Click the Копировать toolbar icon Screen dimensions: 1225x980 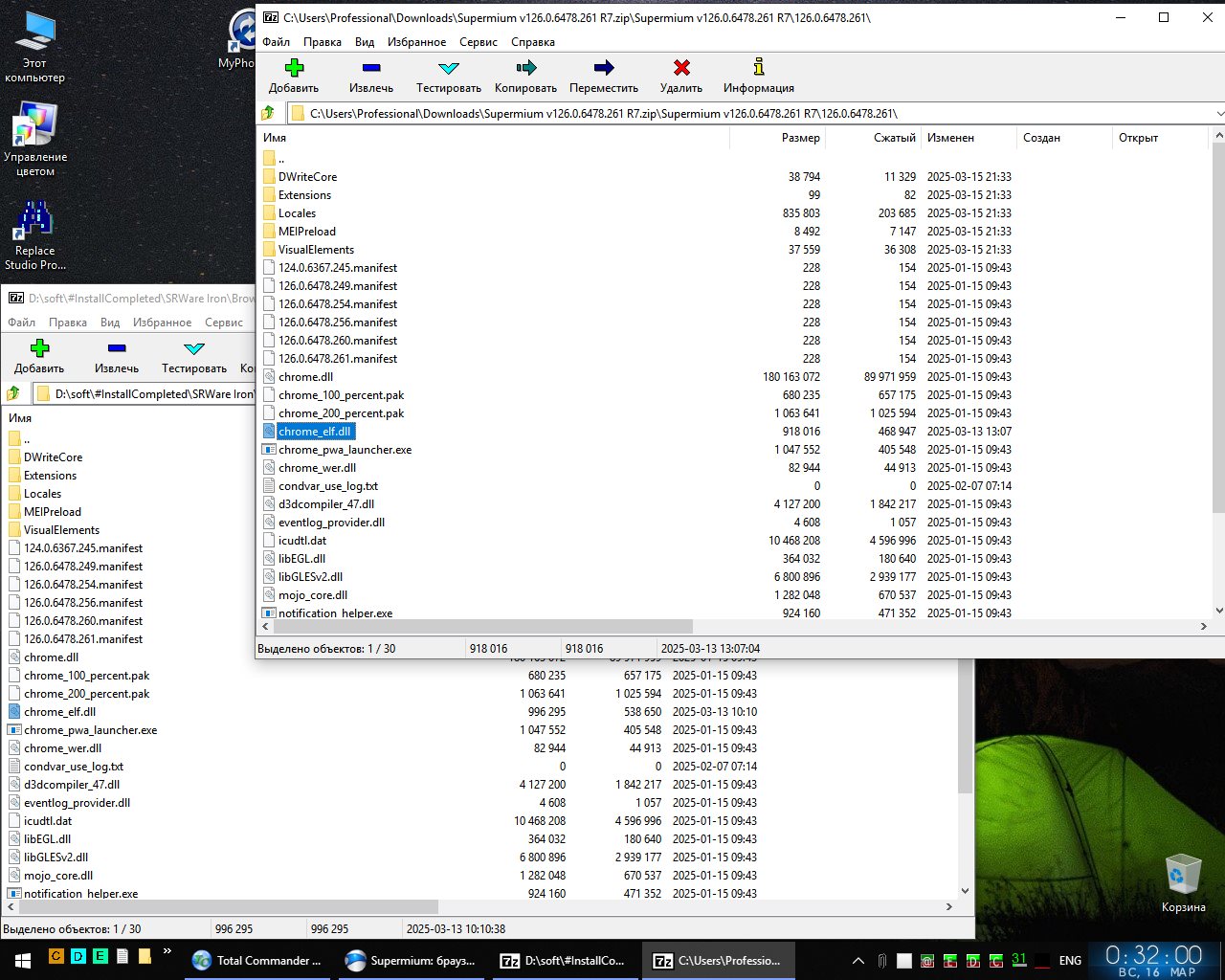point(526,67)
